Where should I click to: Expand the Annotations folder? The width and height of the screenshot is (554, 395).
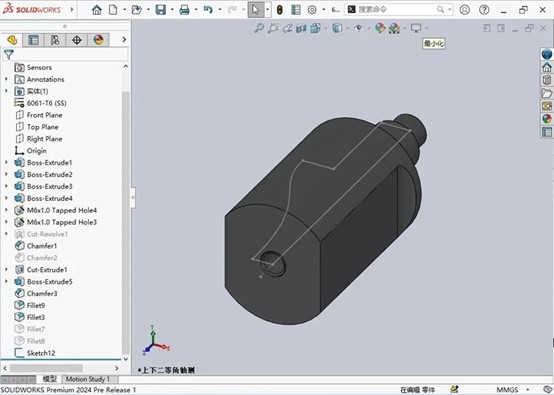(6, 79)
